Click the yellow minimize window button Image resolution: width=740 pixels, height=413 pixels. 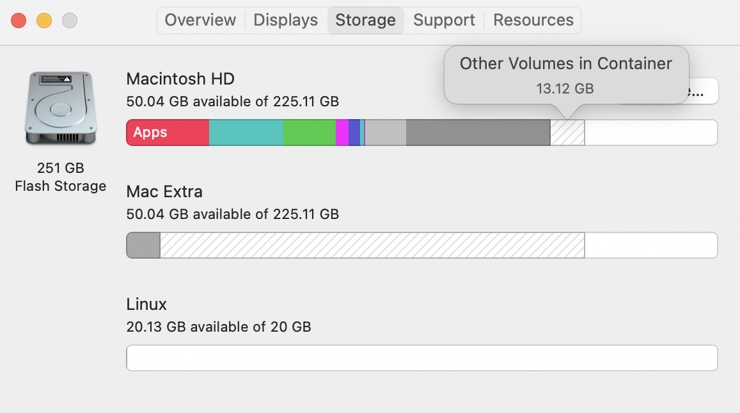(44, 21)
